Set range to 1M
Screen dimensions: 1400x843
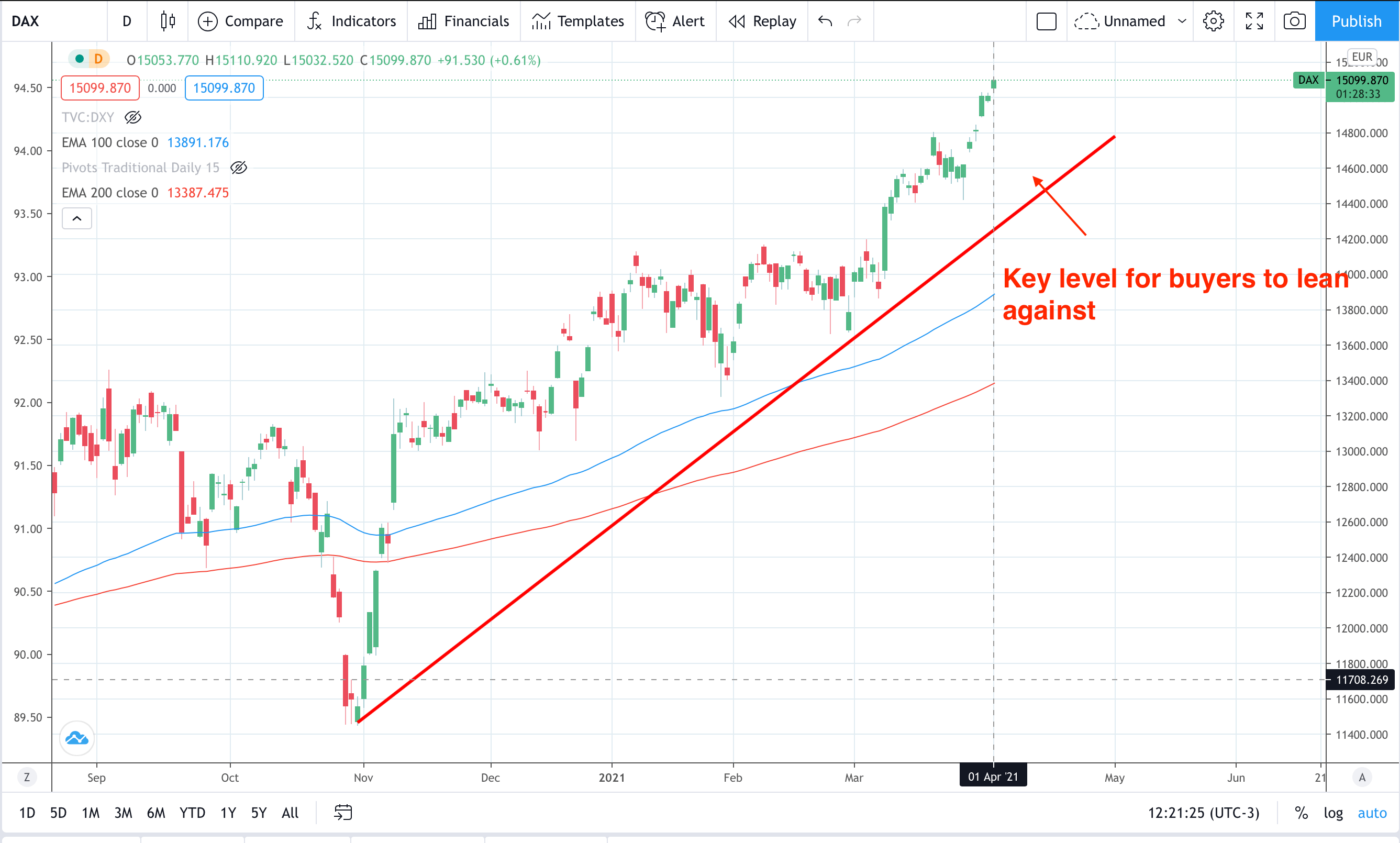click(90, 813)
